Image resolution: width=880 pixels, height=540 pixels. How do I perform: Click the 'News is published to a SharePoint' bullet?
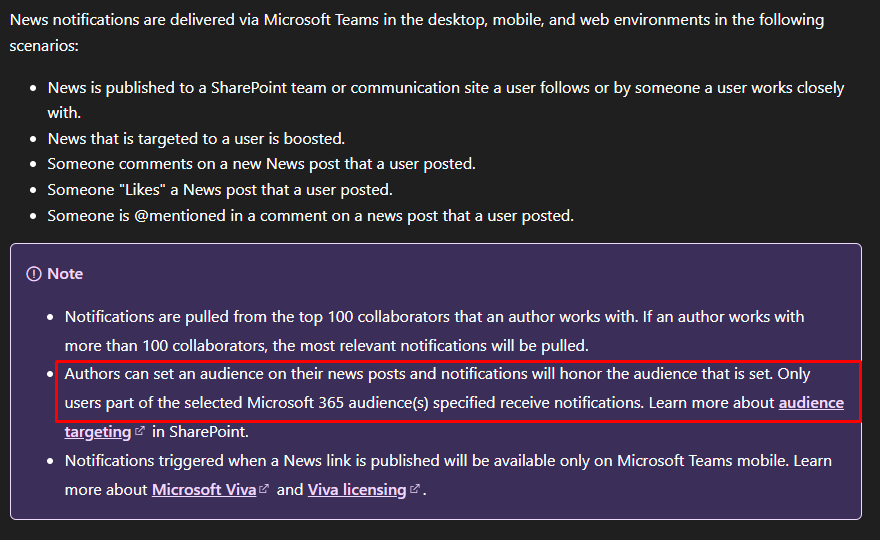pyautogui.click(x=446, y=100)
